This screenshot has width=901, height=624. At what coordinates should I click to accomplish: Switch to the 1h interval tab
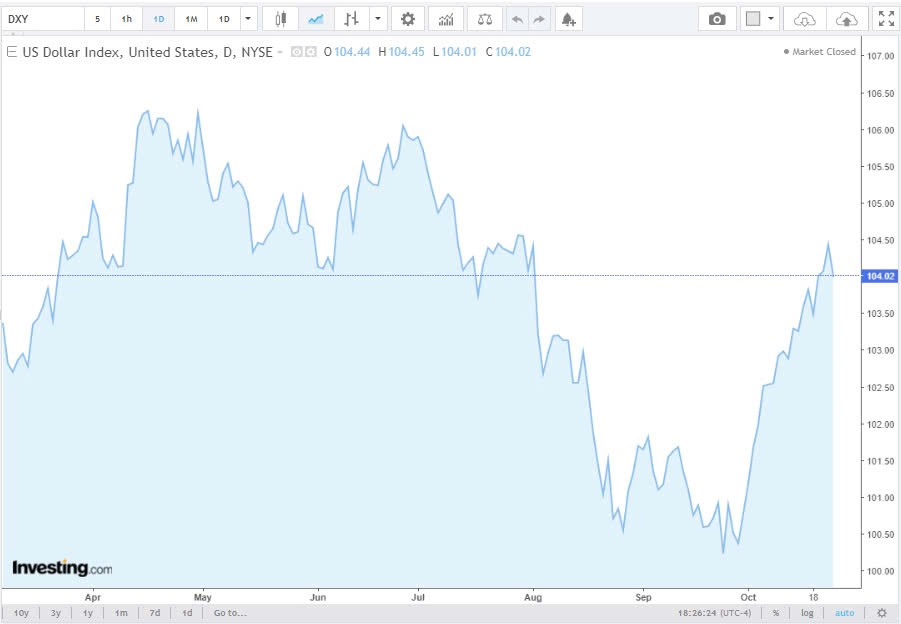tap(125, 18)
